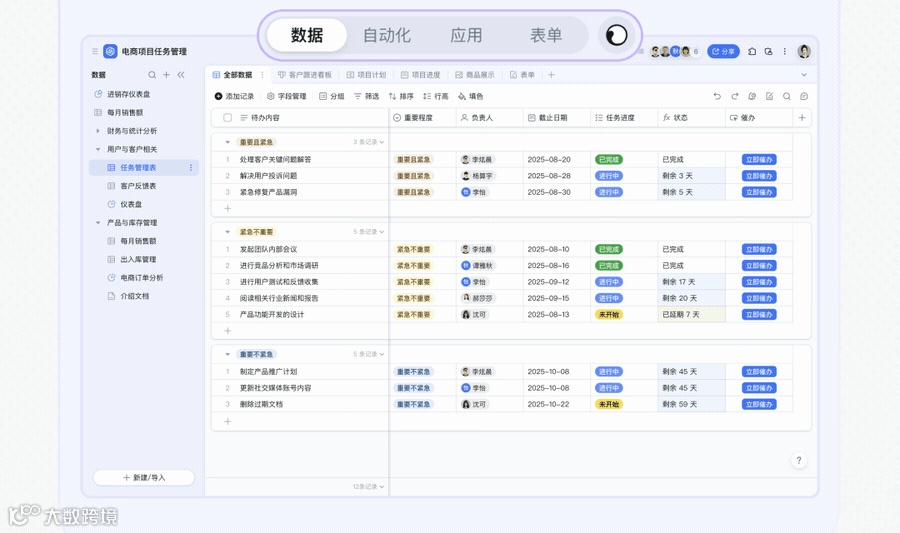Click the blue 分享 share button

tap(723, 51)
